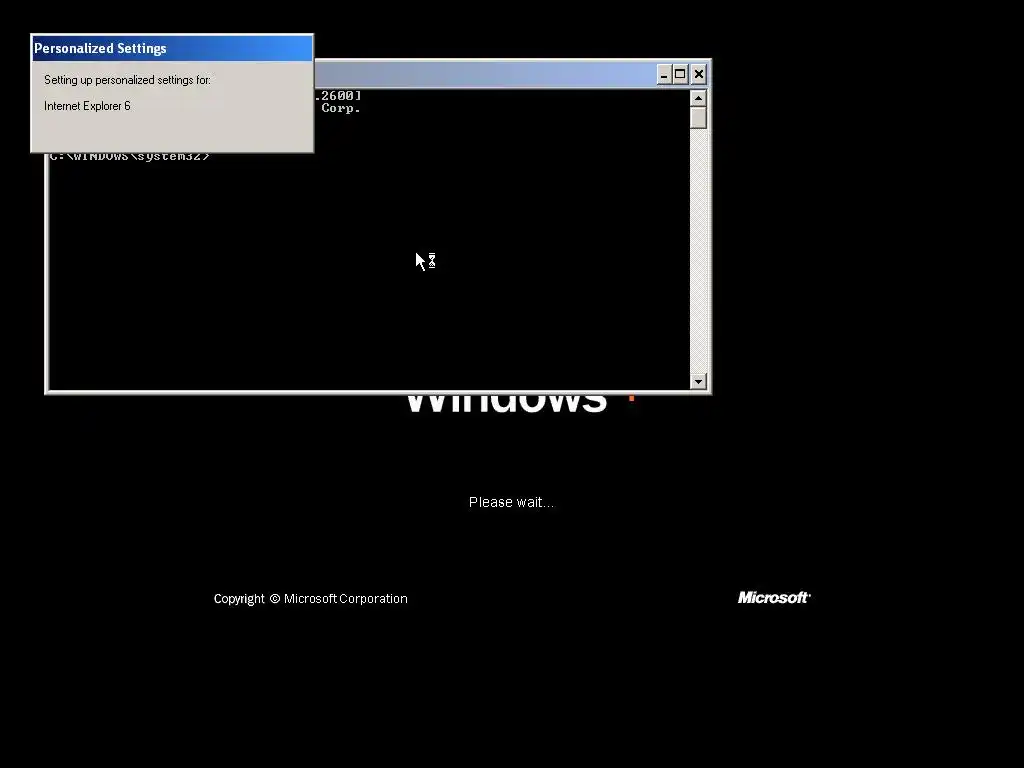Viewport: 1024px width, 768px height.
Task: Click the command prompt title bar
Action: click(x=485, y=74)
